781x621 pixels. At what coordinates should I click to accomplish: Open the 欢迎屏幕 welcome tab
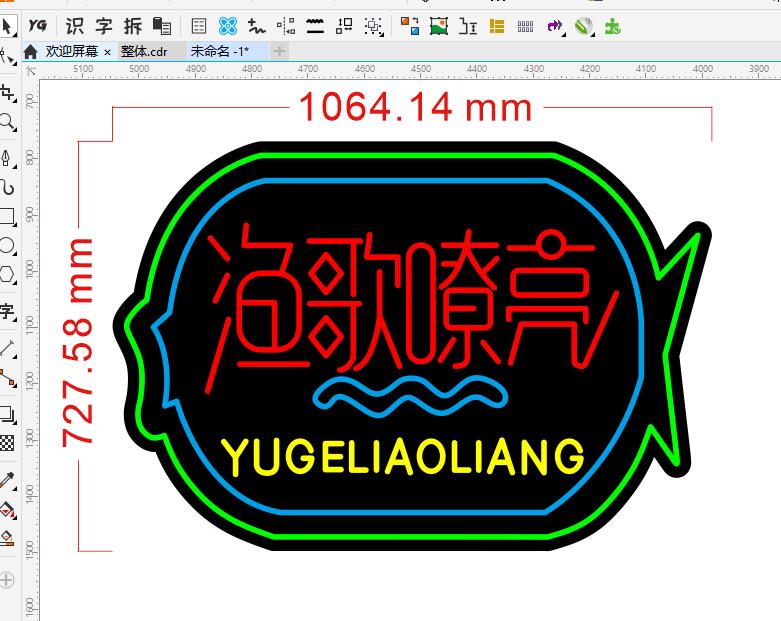pos(72,51)
